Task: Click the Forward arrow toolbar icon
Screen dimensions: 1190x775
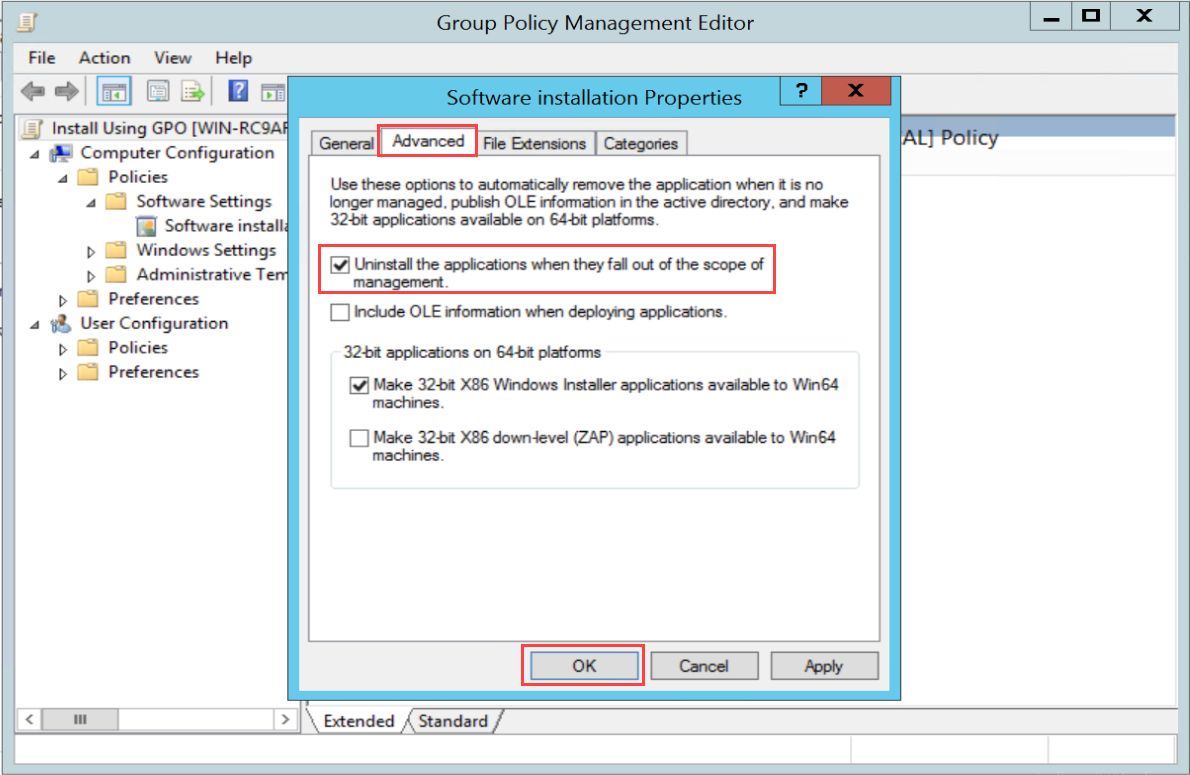Action: pyautogui.click(x=67, y=92)
